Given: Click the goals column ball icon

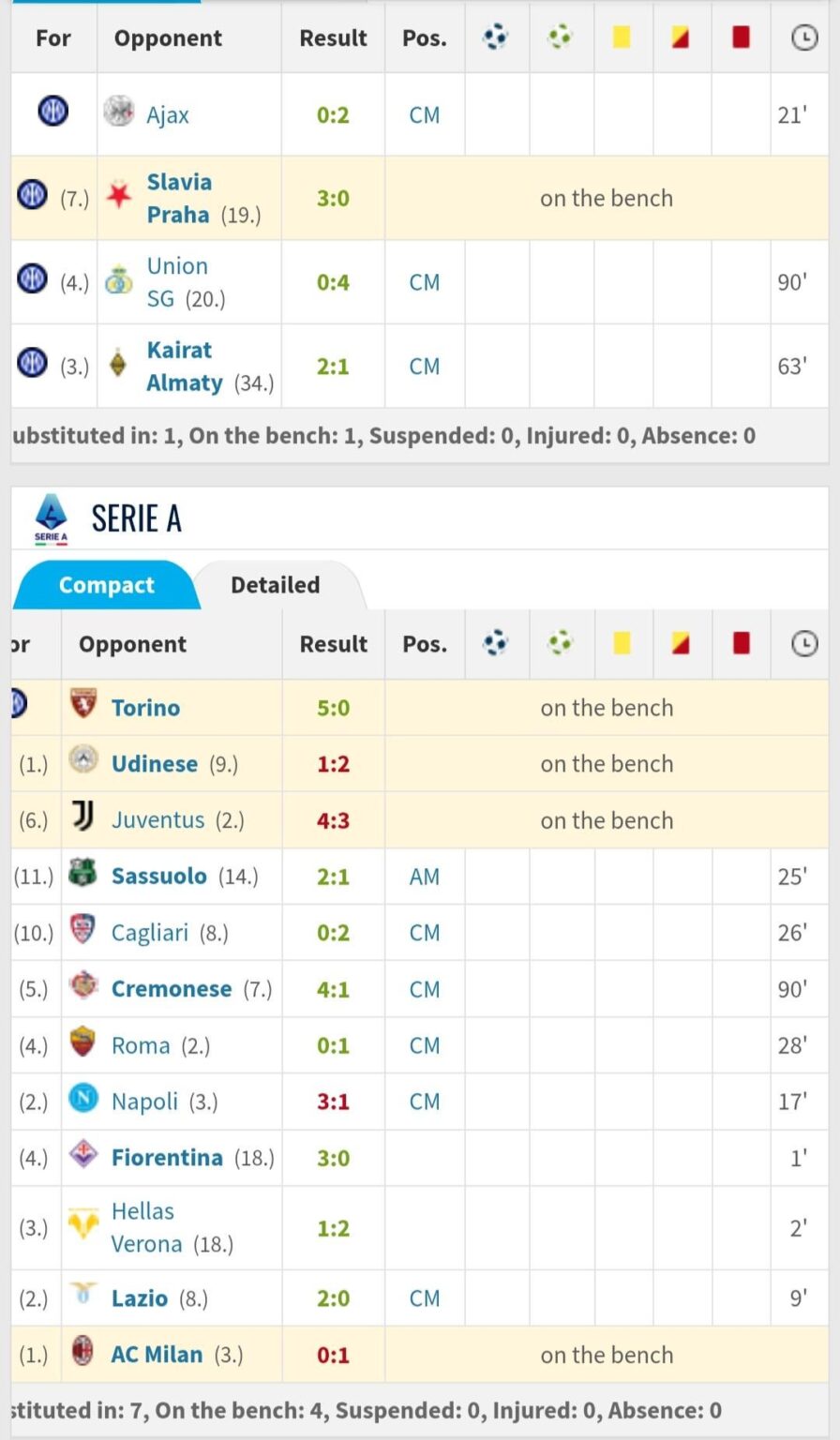Looking at the screenshot, I should 497,38.
